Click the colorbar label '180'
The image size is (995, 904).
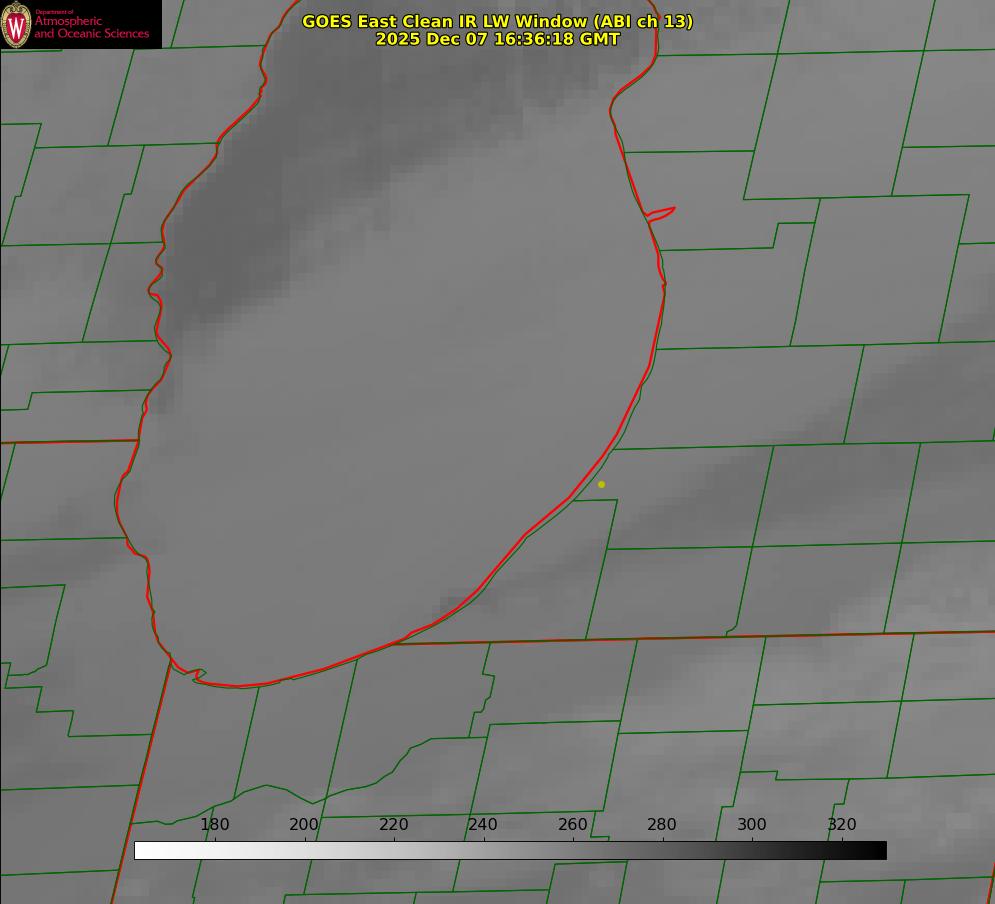[214, 824]
